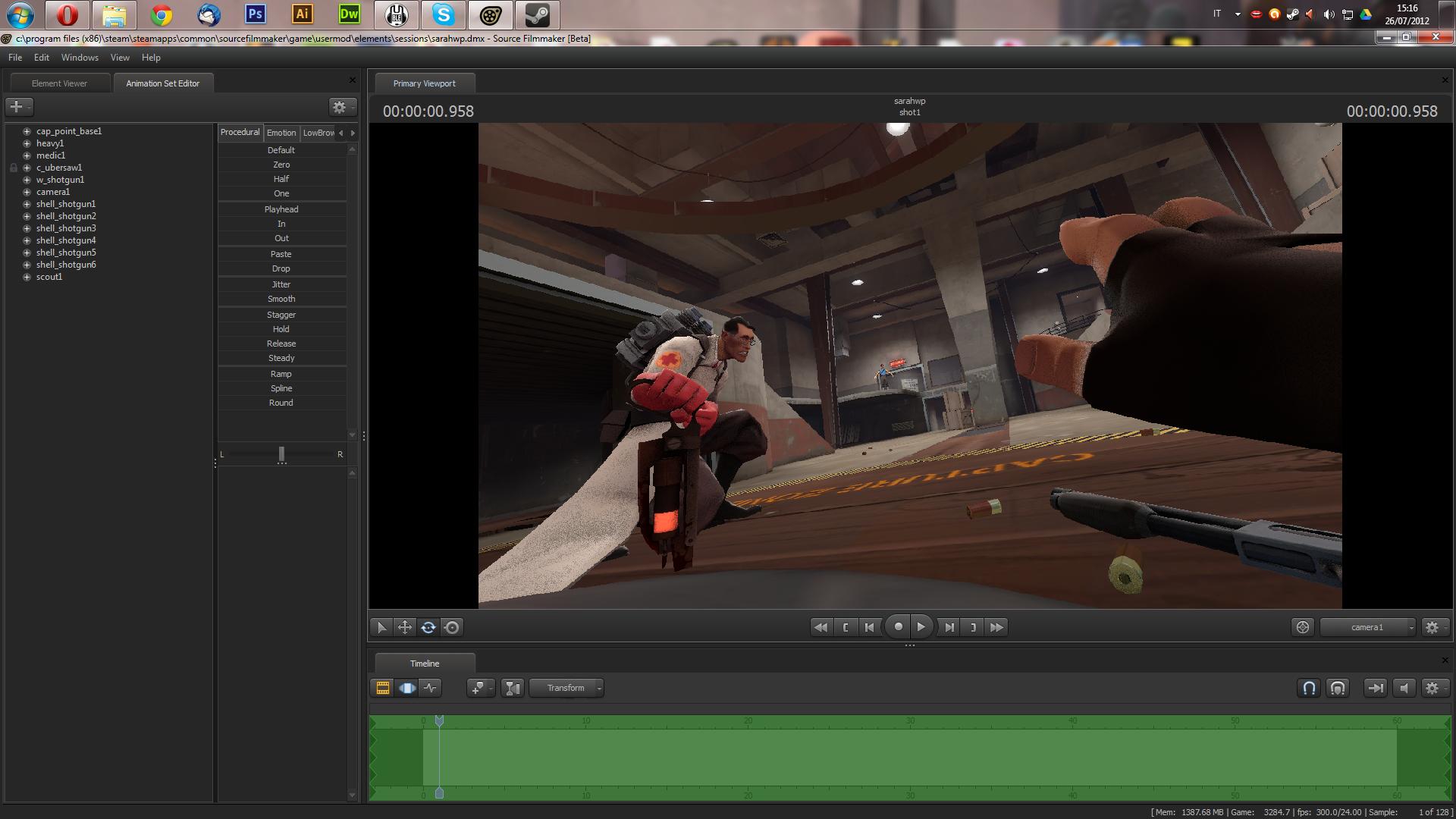The height and width of the screenshot is (819, 1456).
Task: Start recording with the Record button
Action: [x=898, y=626]
